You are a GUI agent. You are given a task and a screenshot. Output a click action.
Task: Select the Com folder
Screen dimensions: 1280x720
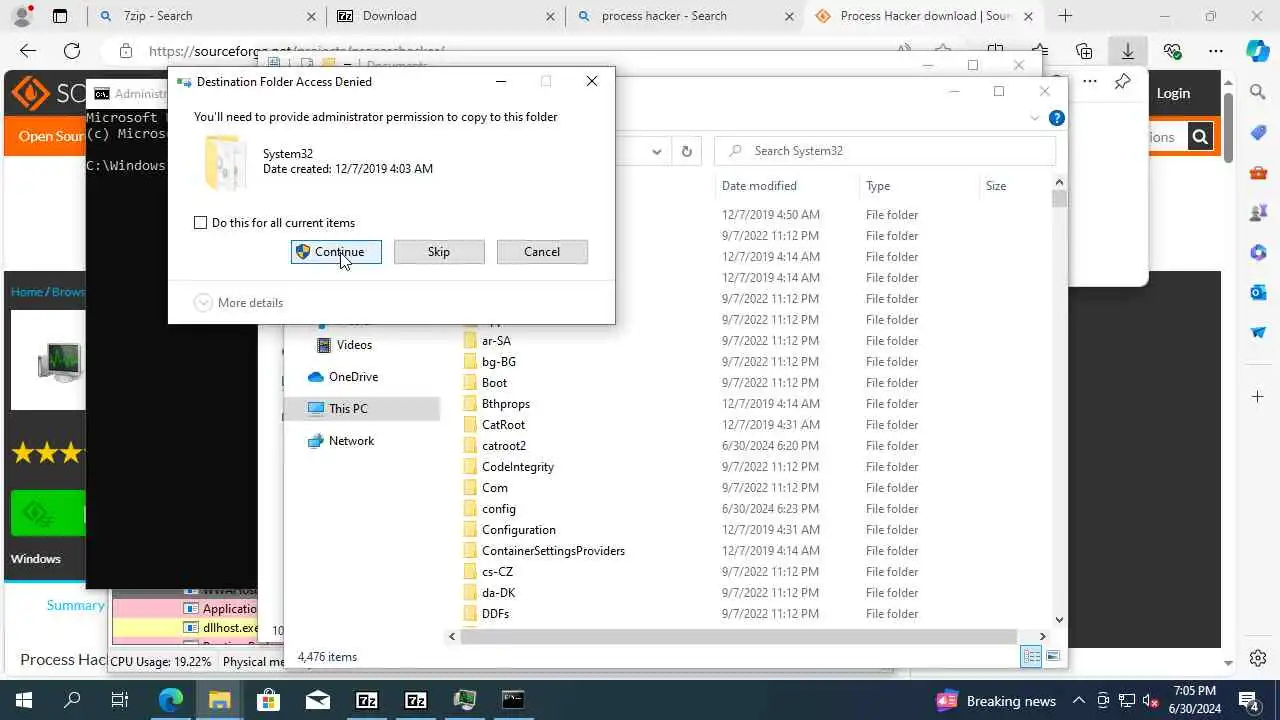[x=494, y=488]
